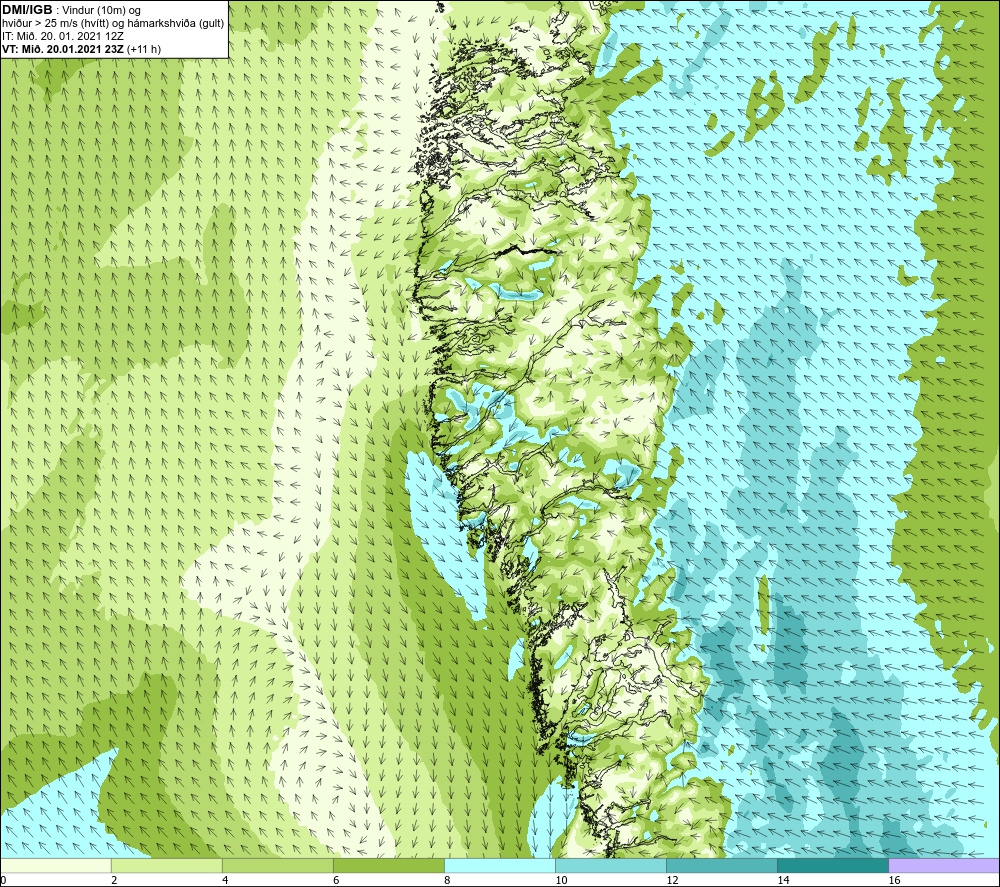The image size is (1000, 887).
Task: Click the 10–12 m/s cyan legend swatch
Action: click(611, 865)
